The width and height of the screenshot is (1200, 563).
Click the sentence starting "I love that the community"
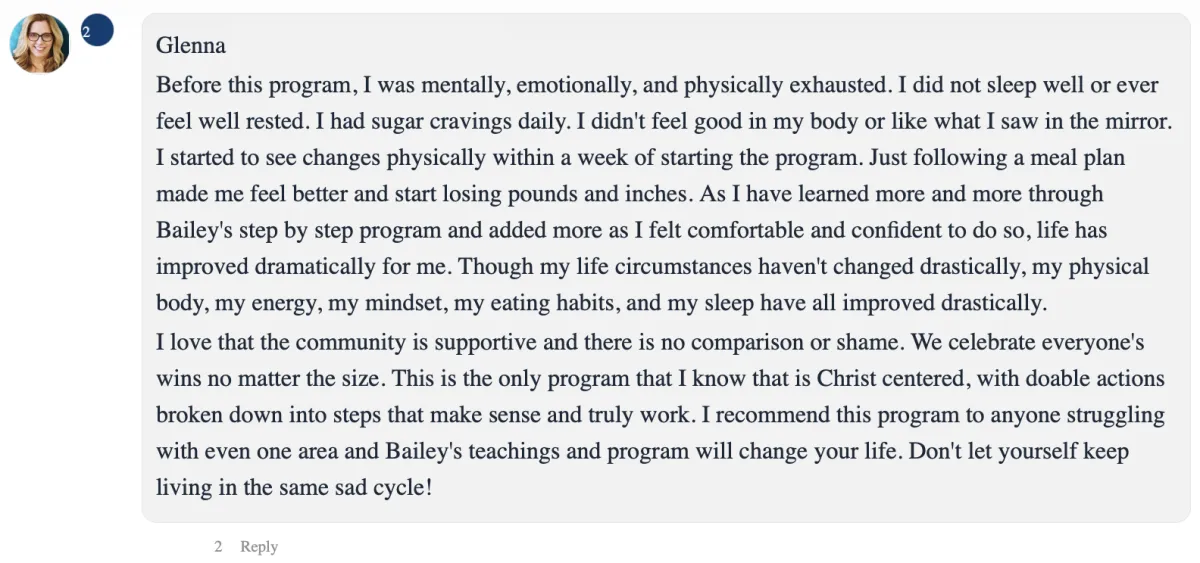tap(530, 342)
